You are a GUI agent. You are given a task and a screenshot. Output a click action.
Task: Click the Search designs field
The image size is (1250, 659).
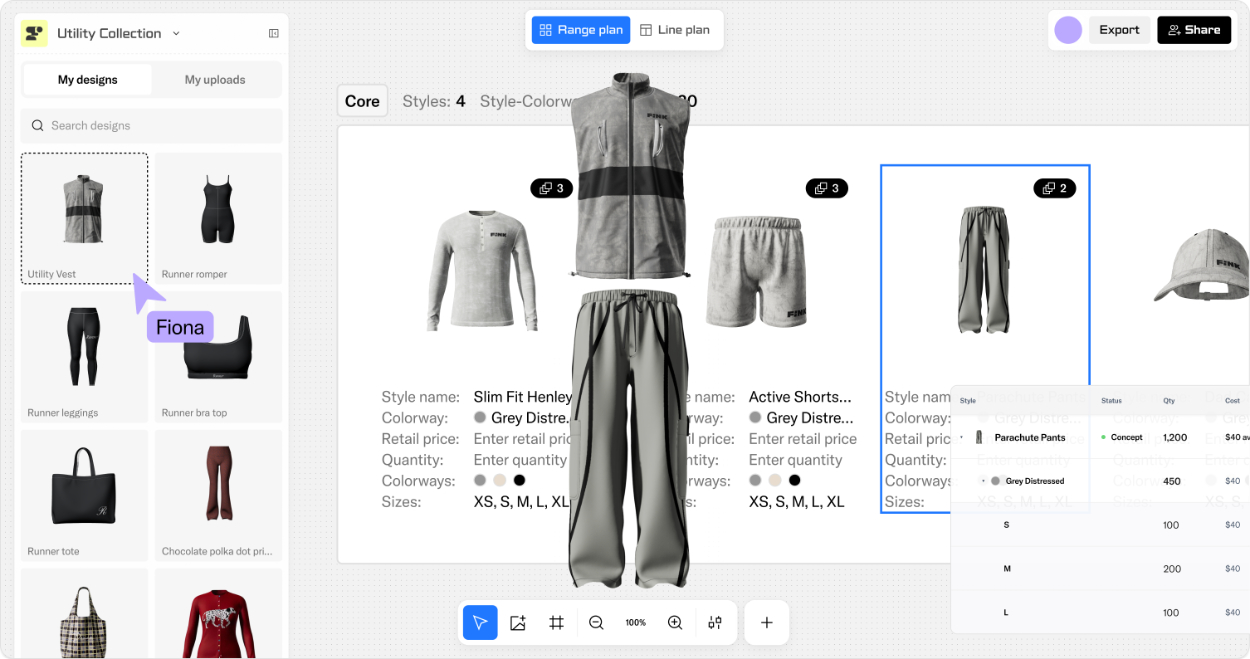pyautogui.click(x=152, y=126)
